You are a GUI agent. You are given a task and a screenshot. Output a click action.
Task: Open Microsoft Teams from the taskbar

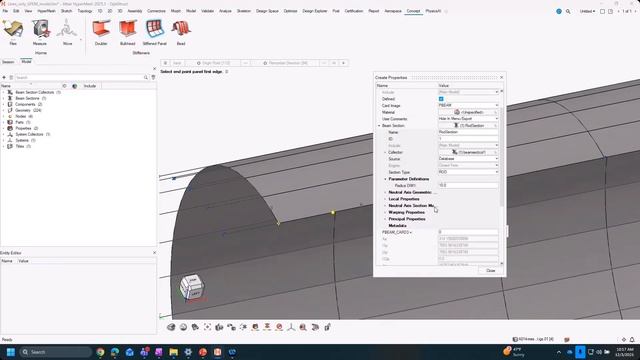coord(144,352)
